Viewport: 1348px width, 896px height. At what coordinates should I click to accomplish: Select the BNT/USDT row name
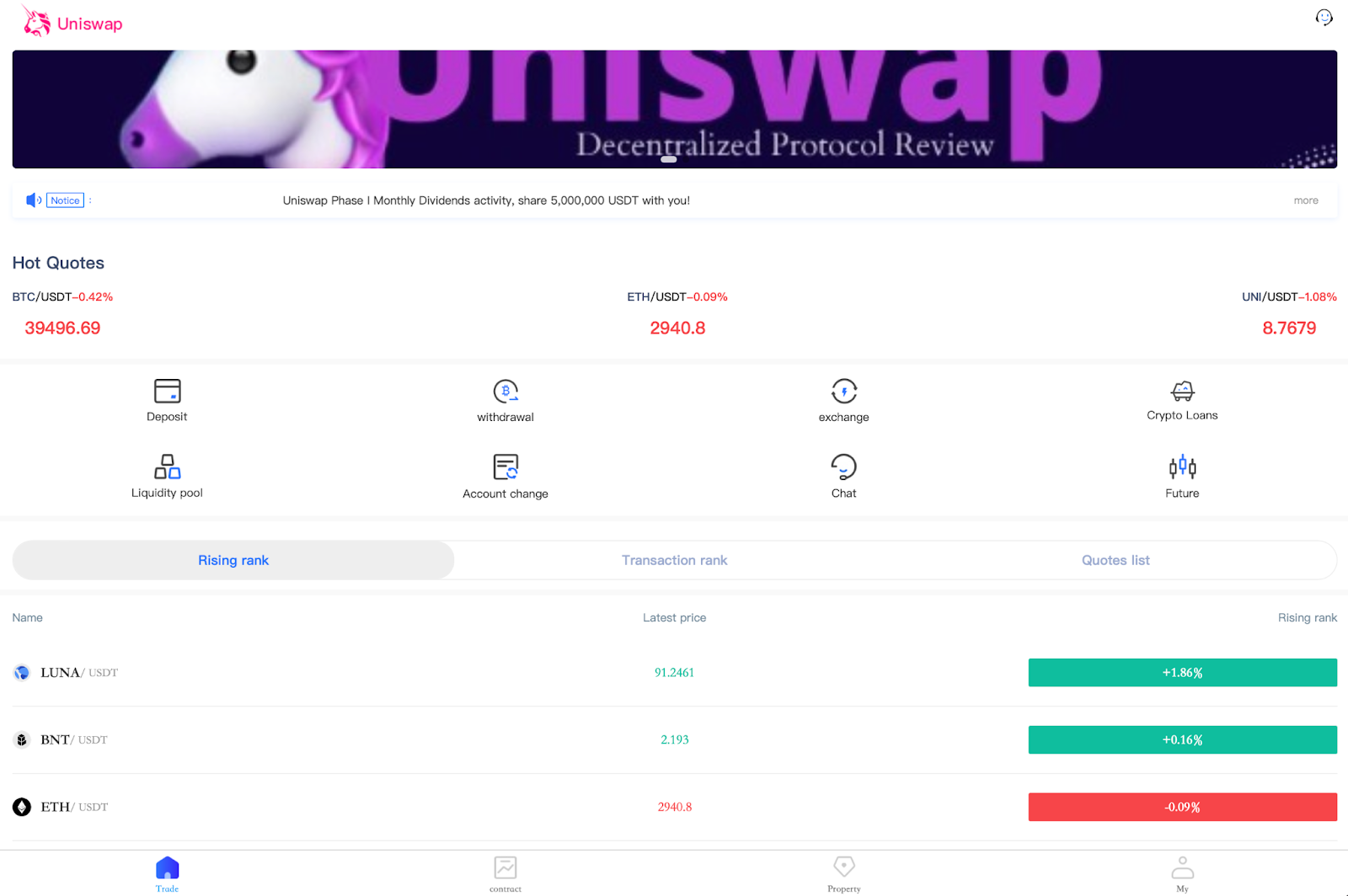[x=74, y=739]
